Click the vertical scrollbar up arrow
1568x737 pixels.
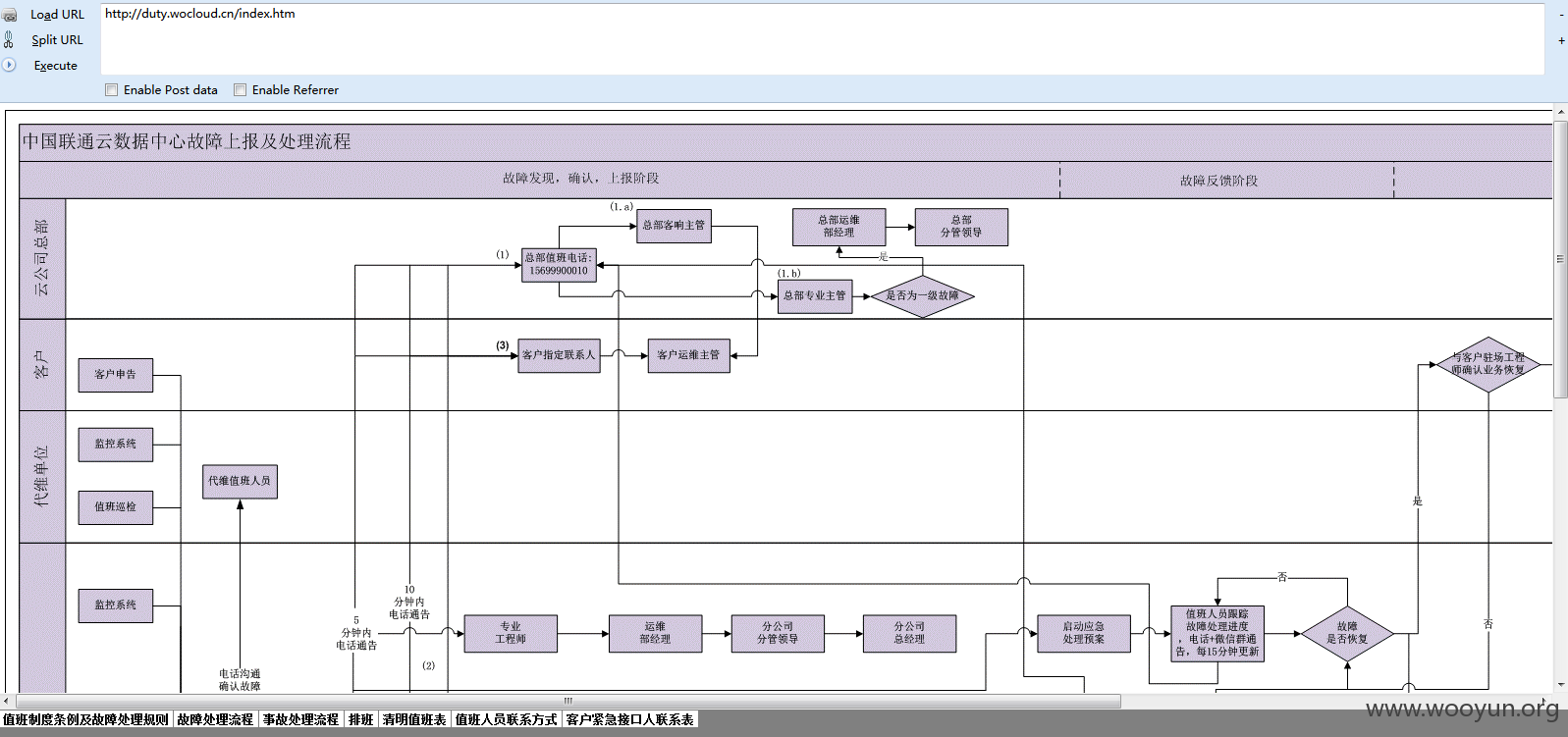point(1560,113)
